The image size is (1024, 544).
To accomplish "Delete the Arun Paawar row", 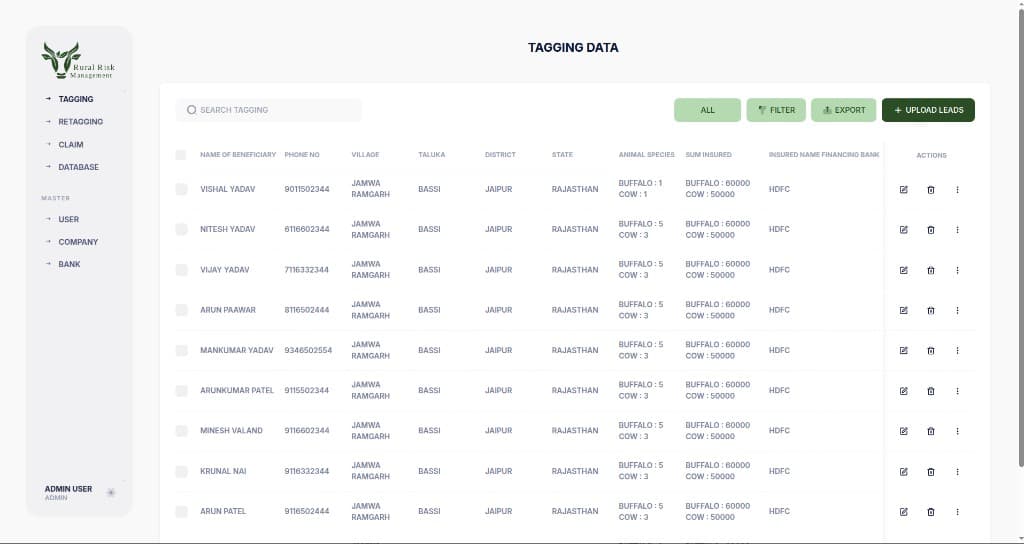I will click(x=931, y=310).
